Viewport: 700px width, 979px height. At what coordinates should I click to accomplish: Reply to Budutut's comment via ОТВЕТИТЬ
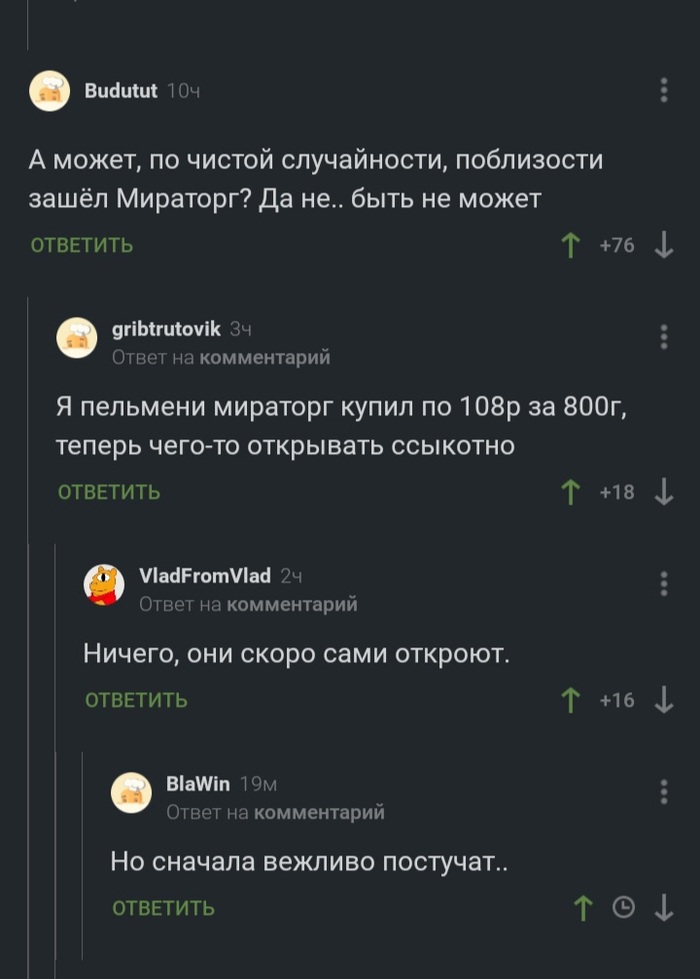(x=82, y=246)
